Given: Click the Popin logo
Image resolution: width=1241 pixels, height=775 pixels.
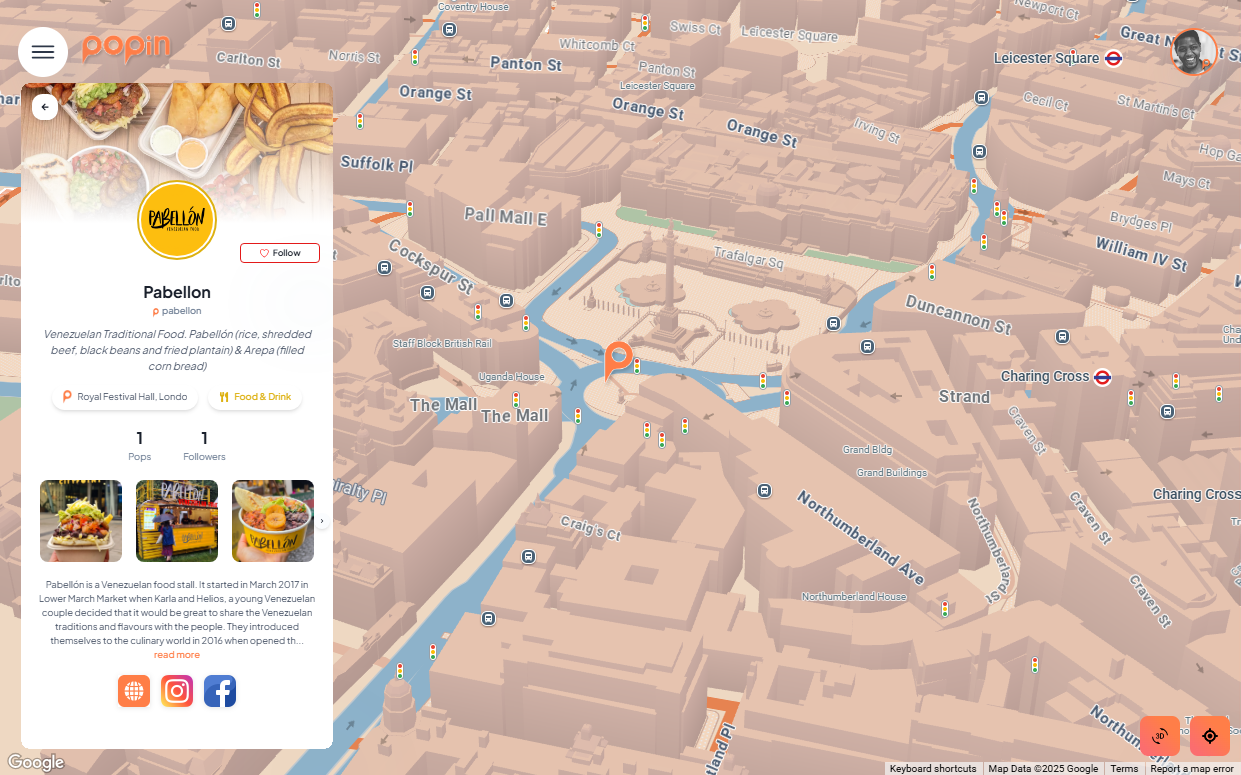Looking at the screenshot, I should [126, 47].
